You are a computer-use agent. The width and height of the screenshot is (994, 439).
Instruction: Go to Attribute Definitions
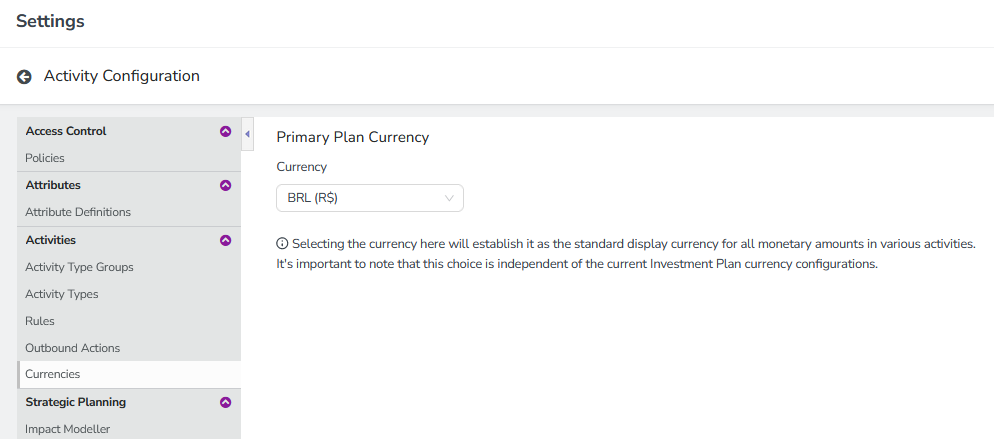[78, 212]
